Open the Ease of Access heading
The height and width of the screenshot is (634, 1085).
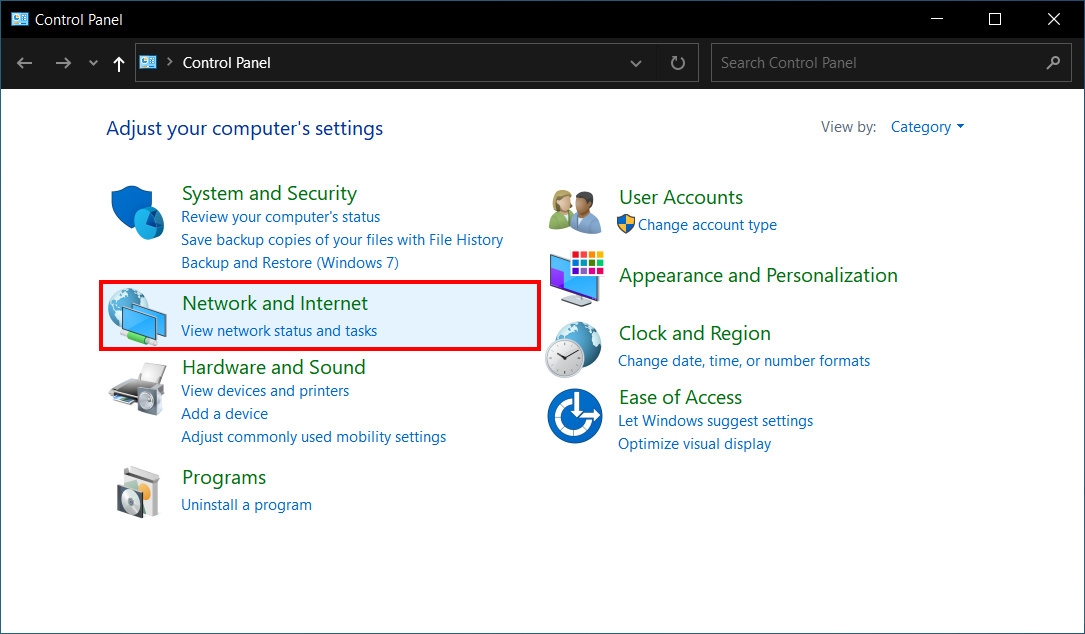680,397
